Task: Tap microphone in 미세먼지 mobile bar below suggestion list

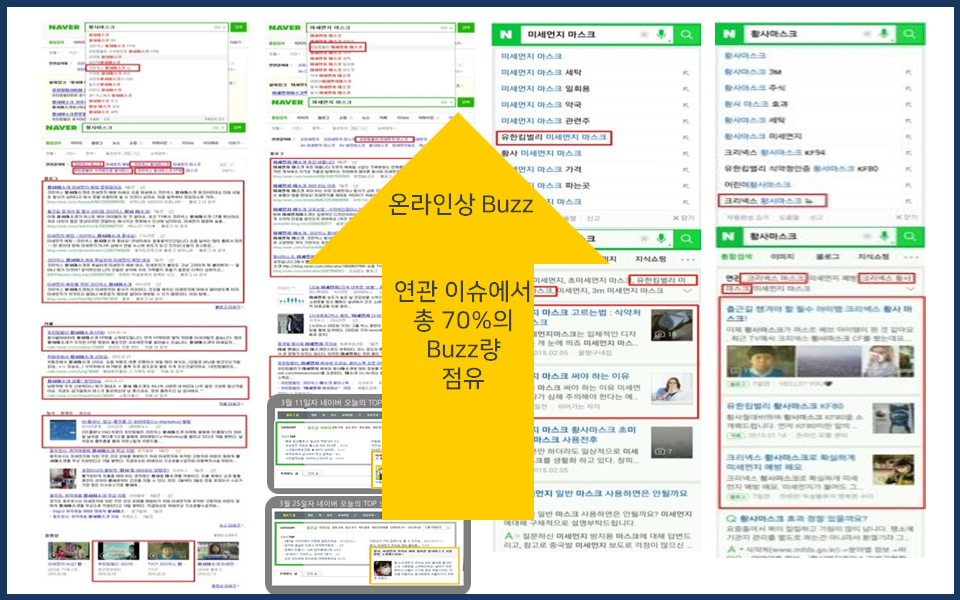Action: pyautogui.click(x=661, y=239)
